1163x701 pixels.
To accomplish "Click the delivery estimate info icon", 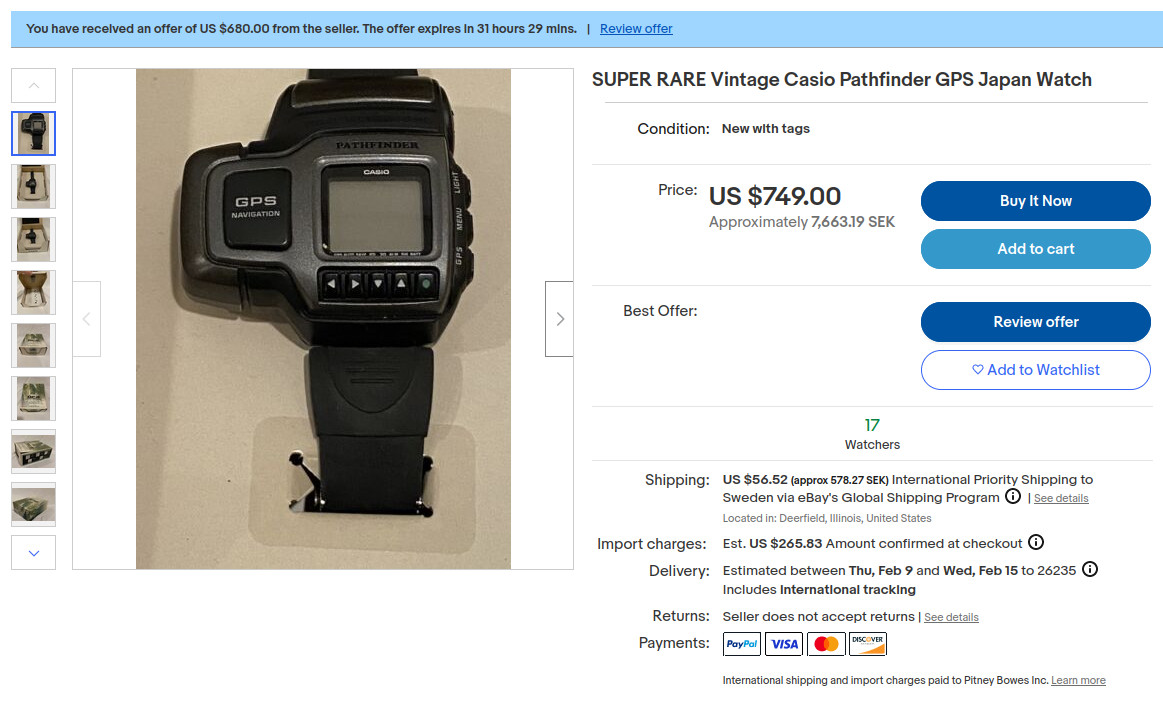I will 1090,570.
